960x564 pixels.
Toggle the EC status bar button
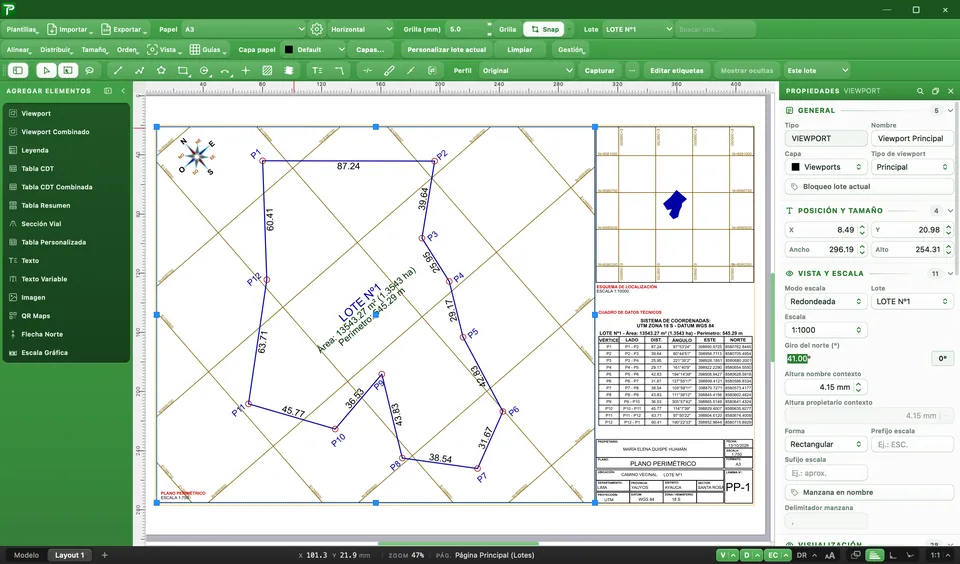[x=773, y=555]
